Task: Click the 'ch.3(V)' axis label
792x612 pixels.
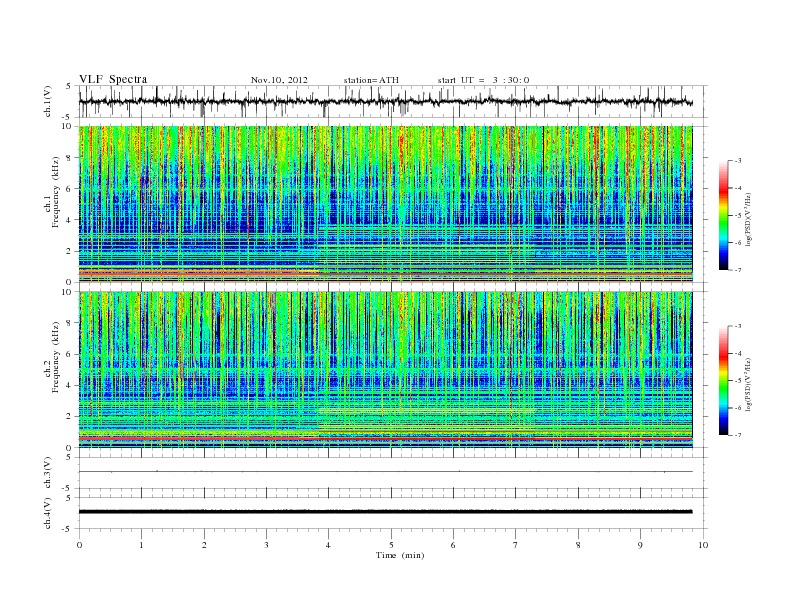Action: (48, 473)
